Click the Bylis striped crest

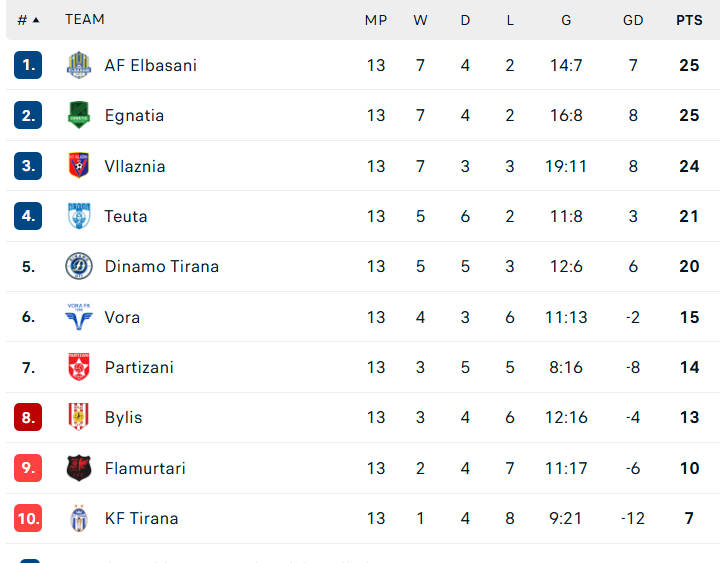pyautogui.click(x=78, y=417)
